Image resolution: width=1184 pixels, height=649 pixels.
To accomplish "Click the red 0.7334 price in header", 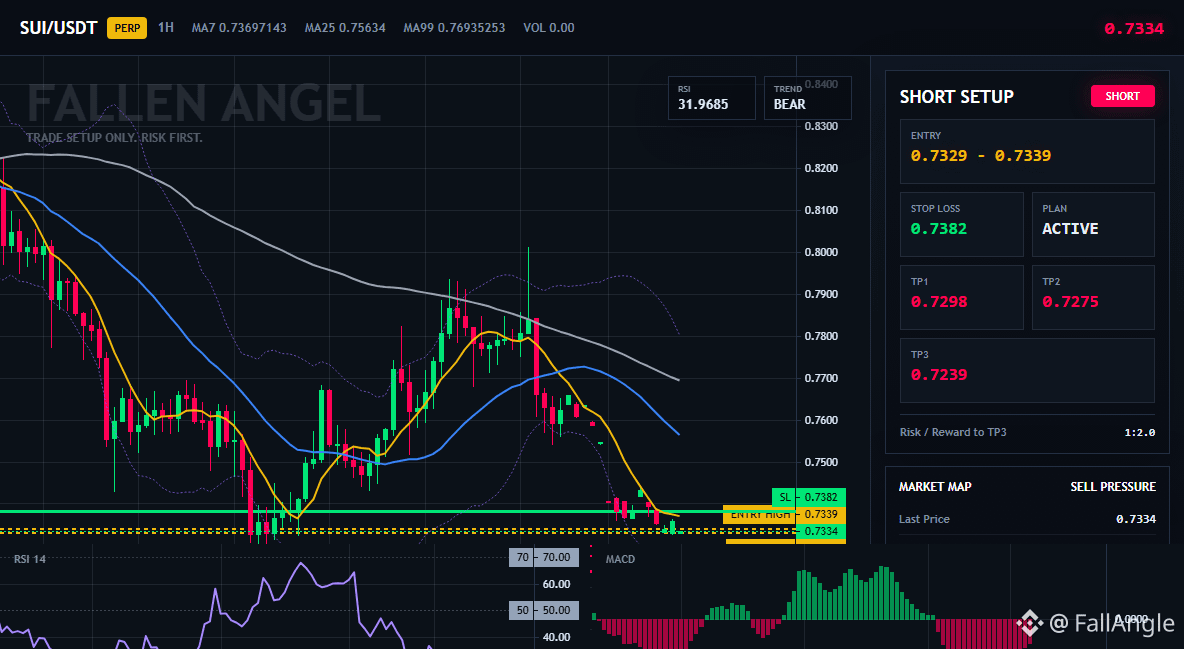I will tap(1133, 29).
